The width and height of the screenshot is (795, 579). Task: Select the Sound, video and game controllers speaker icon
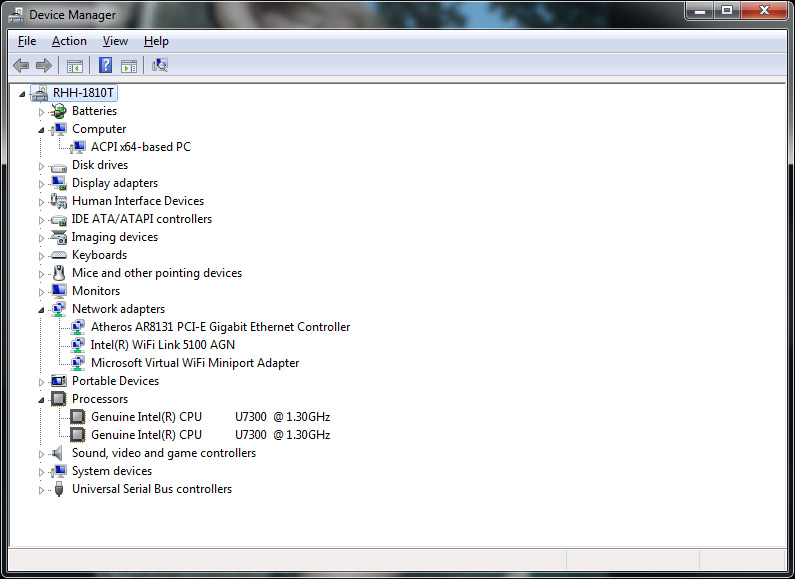58,453
